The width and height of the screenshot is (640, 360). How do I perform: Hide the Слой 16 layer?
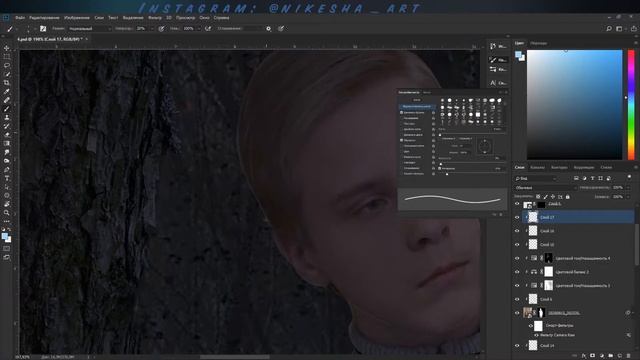517,231
